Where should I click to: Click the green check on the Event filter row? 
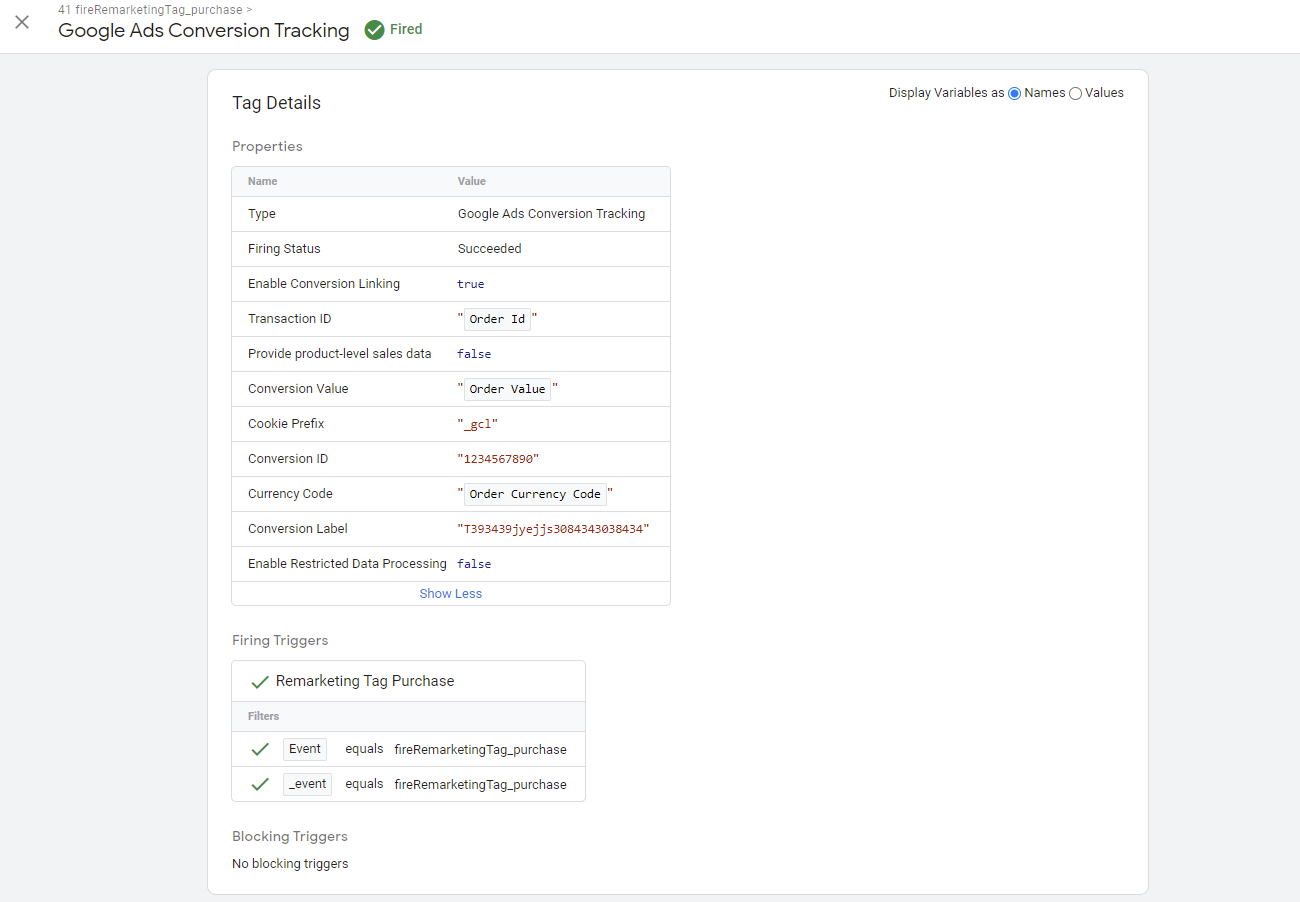pyautogui.click(x=260, y=749)
